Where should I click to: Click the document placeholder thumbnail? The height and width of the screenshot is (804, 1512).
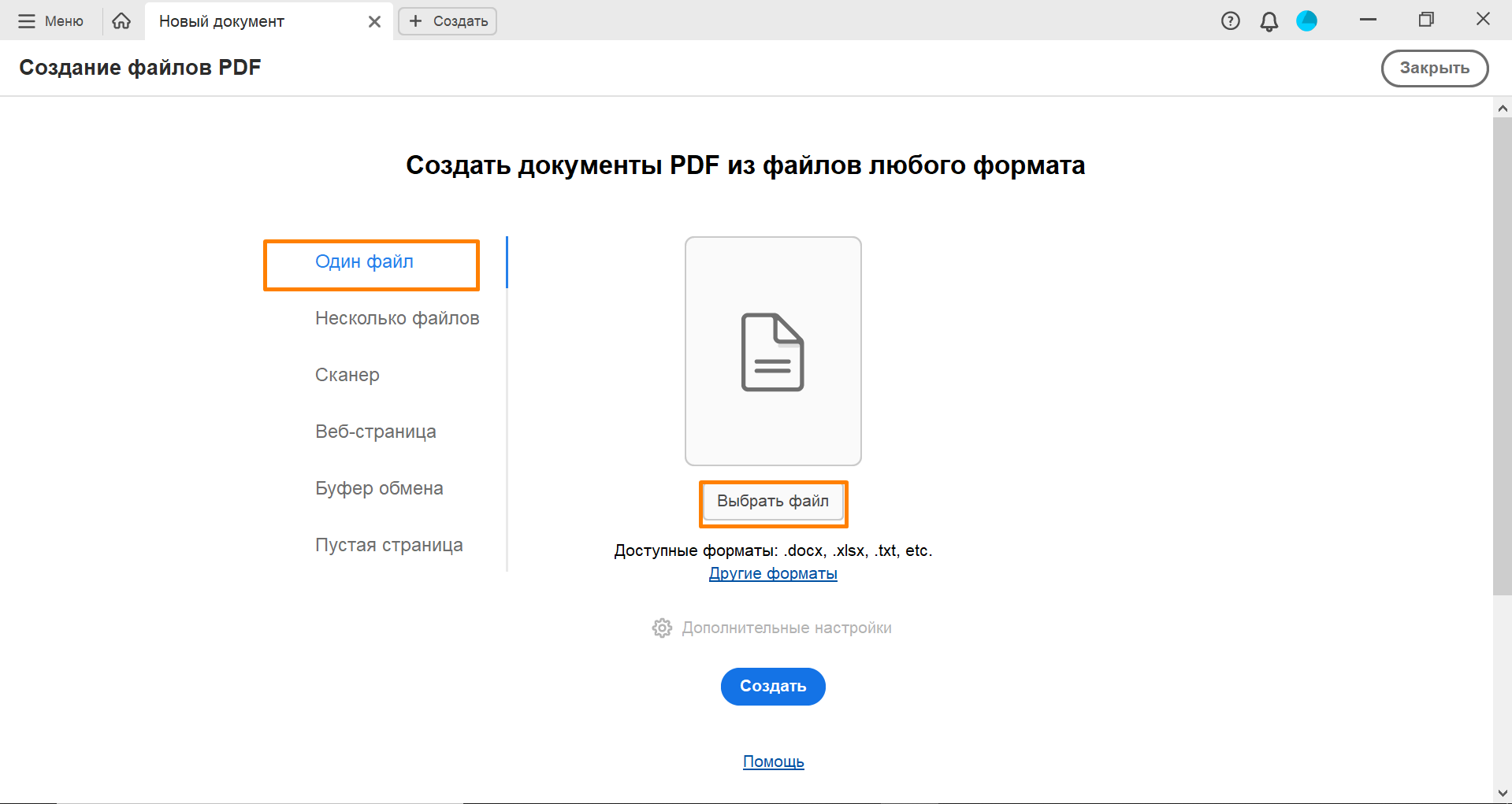tap(773, 351)
